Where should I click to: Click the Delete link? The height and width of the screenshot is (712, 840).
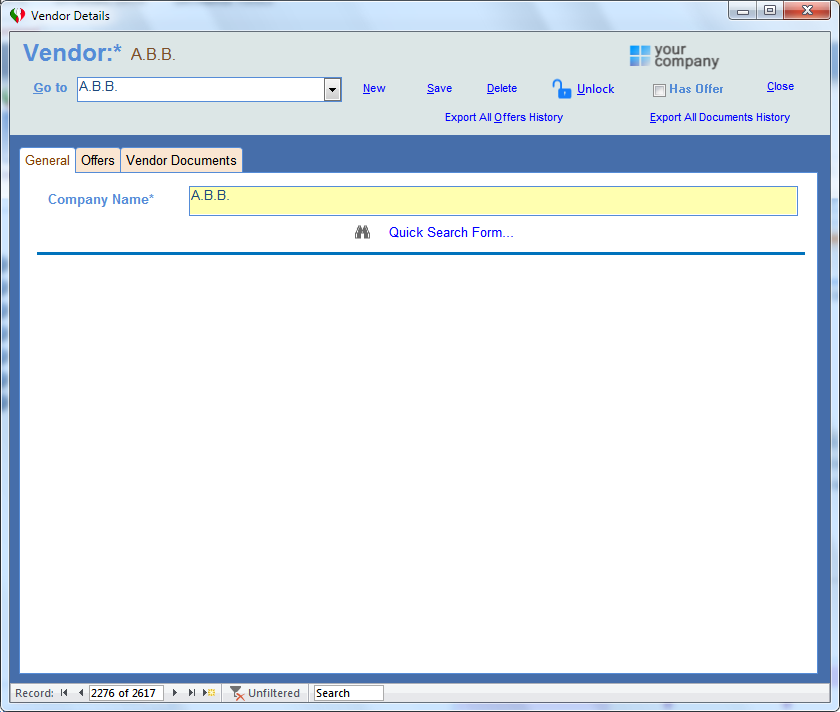point(501,88)
